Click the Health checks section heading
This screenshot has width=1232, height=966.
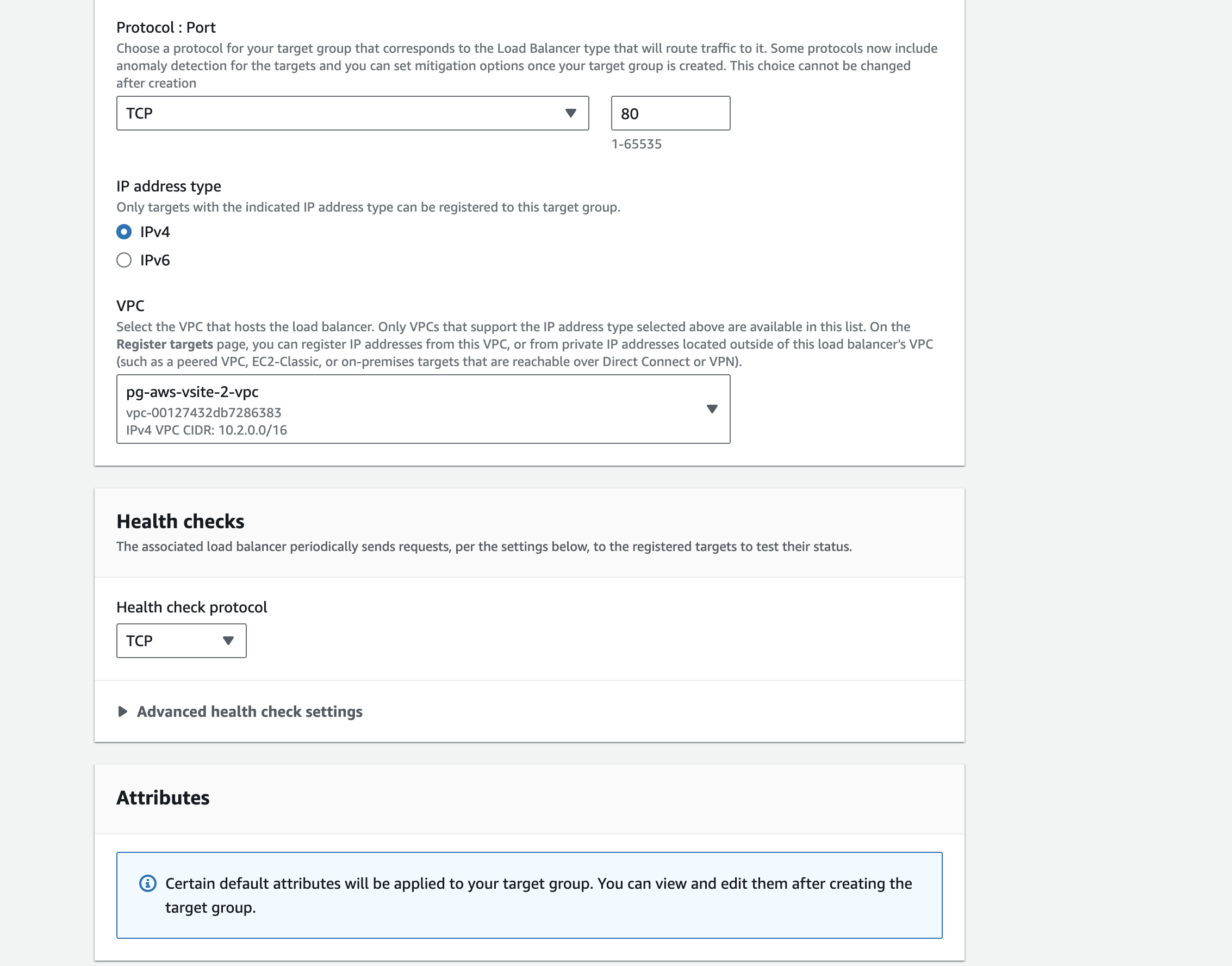pos(181,521)
